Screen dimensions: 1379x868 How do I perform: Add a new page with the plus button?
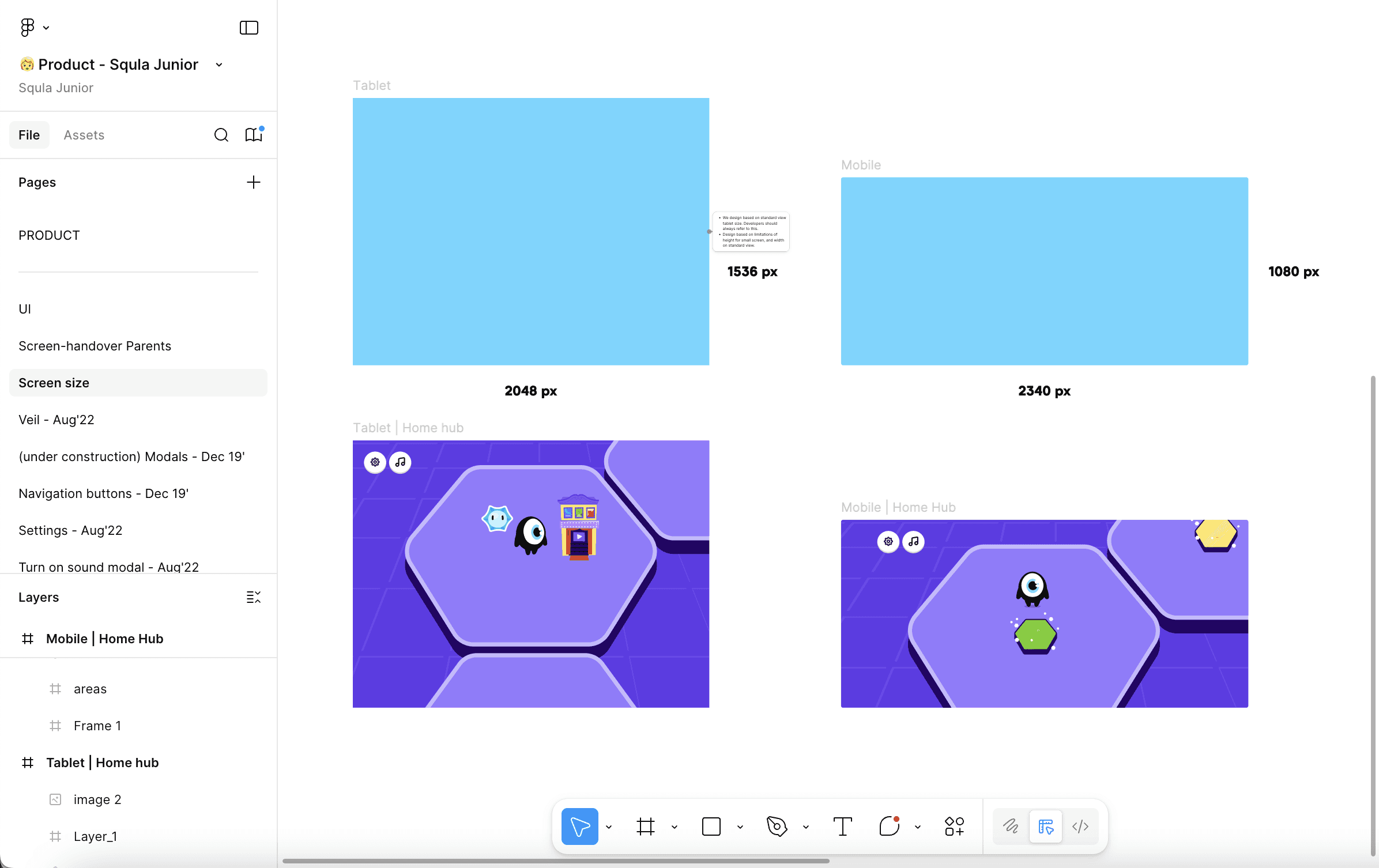[x=254, y=183]
